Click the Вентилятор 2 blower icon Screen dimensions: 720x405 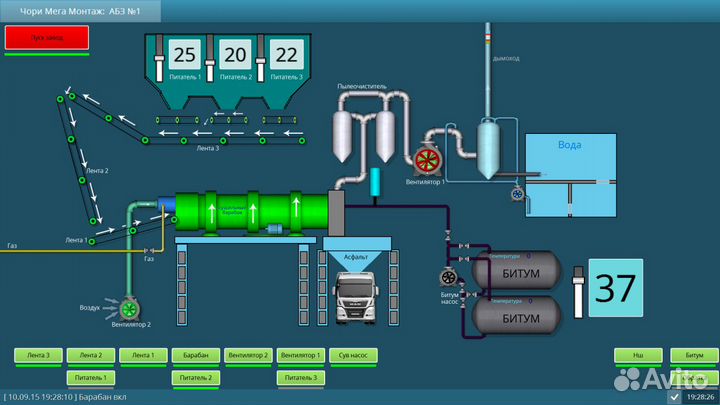[x=130, y=308]
